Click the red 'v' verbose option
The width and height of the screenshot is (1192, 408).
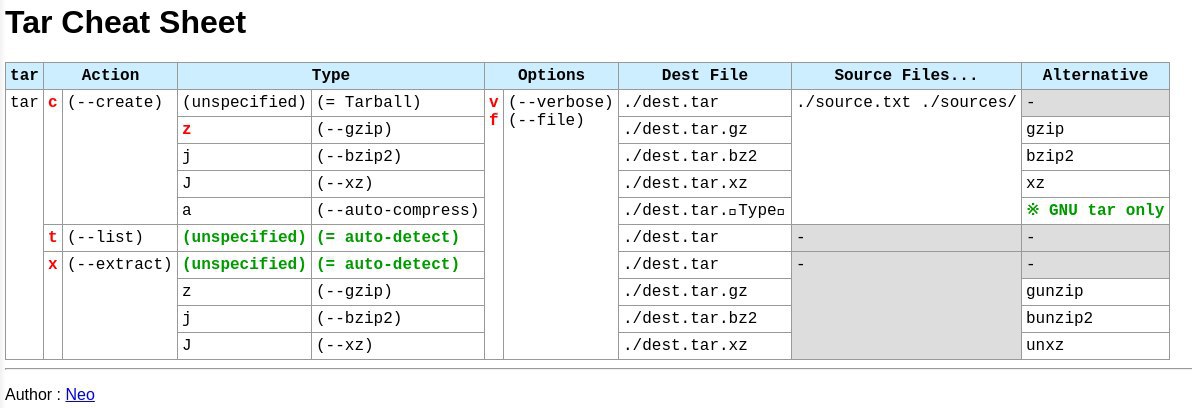[x=493, y=103]
